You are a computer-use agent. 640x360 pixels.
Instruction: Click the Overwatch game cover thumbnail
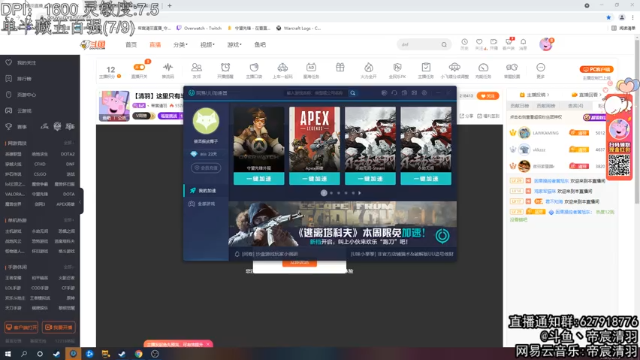259,139
